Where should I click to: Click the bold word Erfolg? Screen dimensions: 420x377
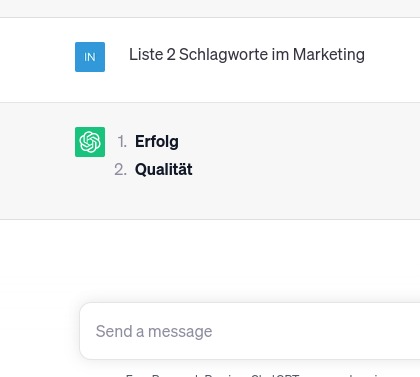(157, 142)
